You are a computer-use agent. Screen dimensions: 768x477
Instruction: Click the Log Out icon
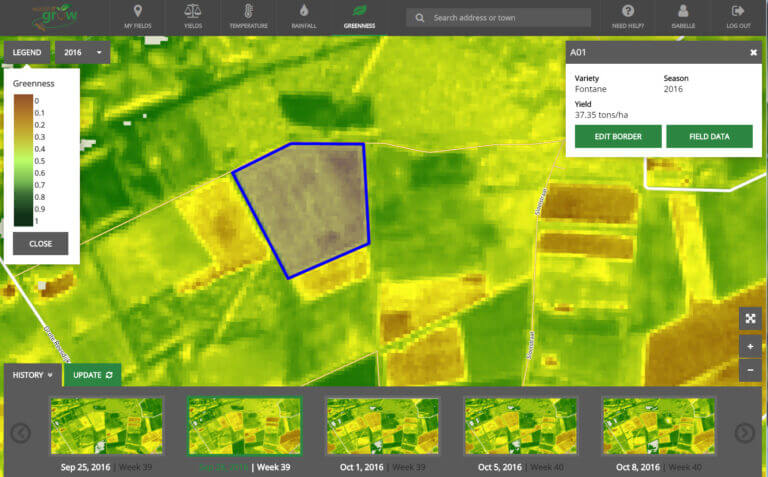[x=740, y=12]
